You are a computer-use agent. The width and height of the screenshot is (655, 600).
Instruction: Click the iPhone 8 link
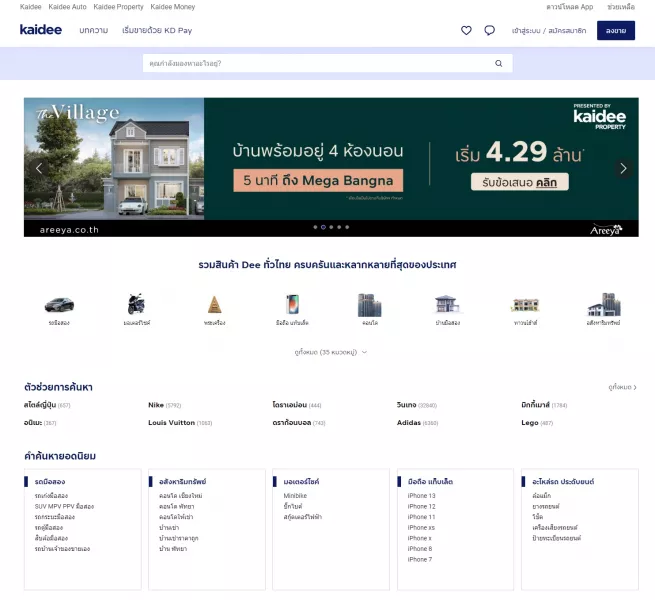[x=420, y=549]
